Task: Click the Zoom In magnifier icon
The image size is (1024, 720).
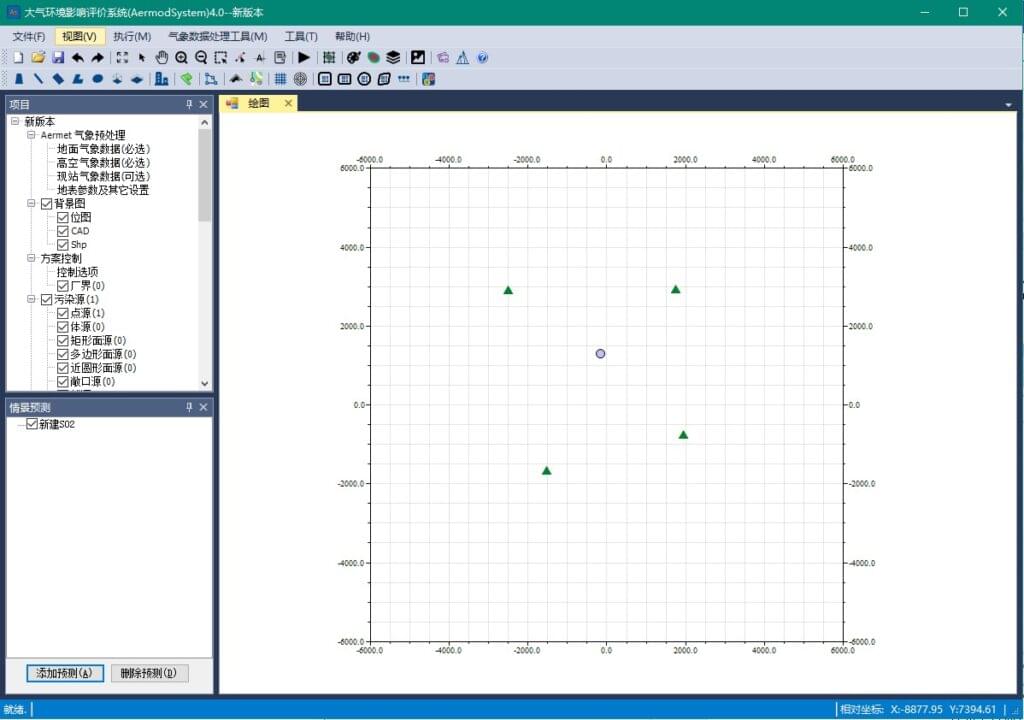Action: click(x=181, y=58)
